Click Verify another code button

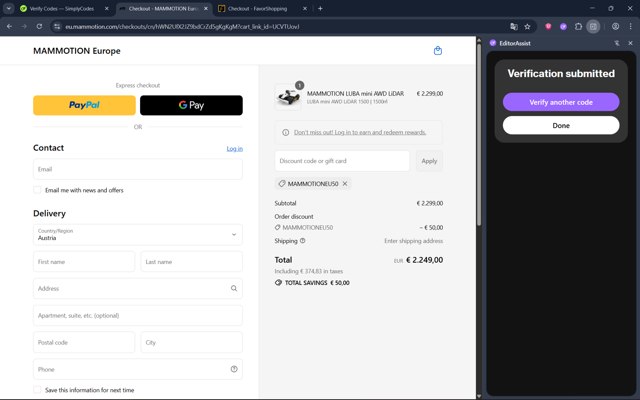(561, 102)
